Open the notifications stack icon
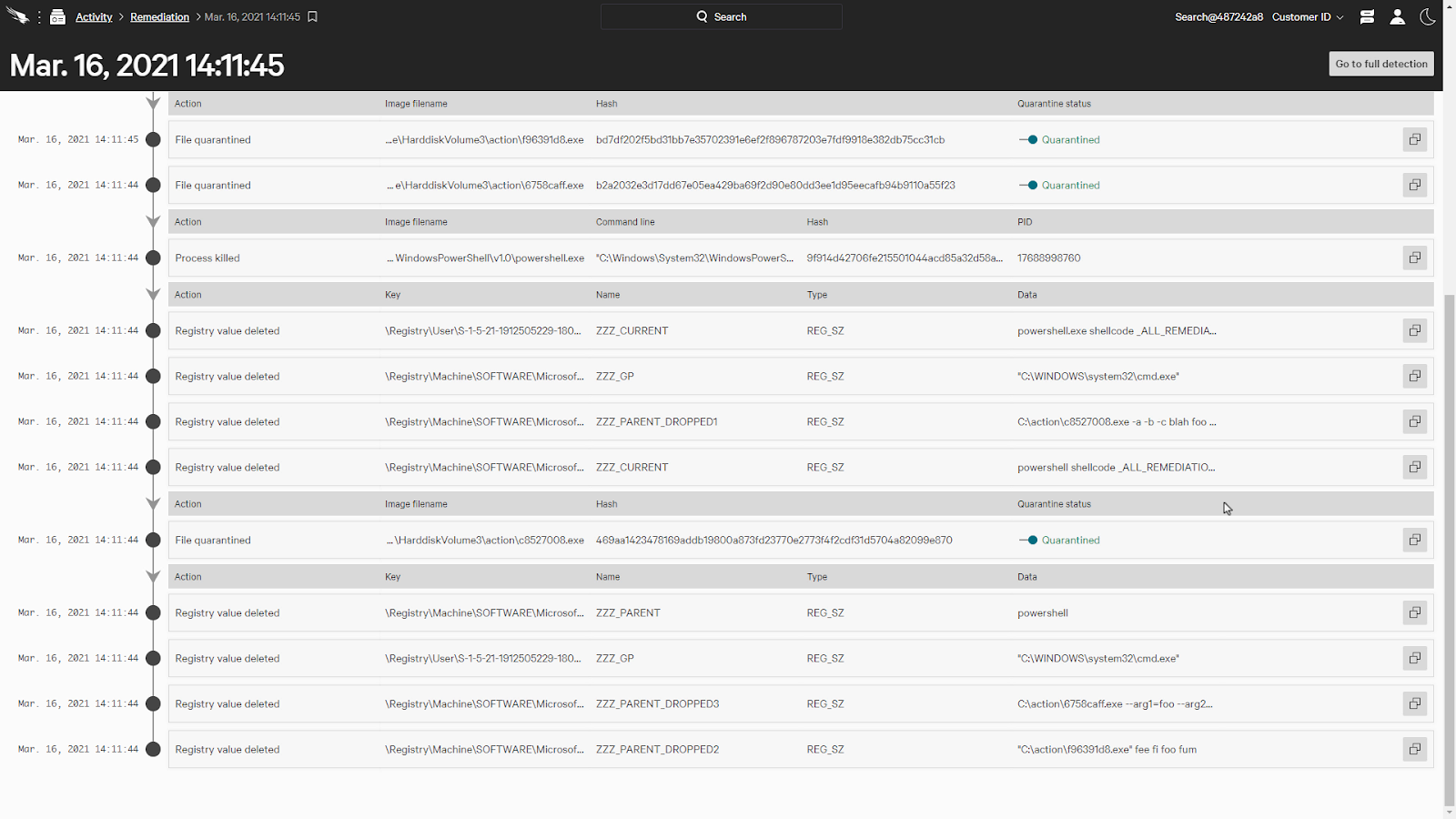 [x=1367, y=16]
